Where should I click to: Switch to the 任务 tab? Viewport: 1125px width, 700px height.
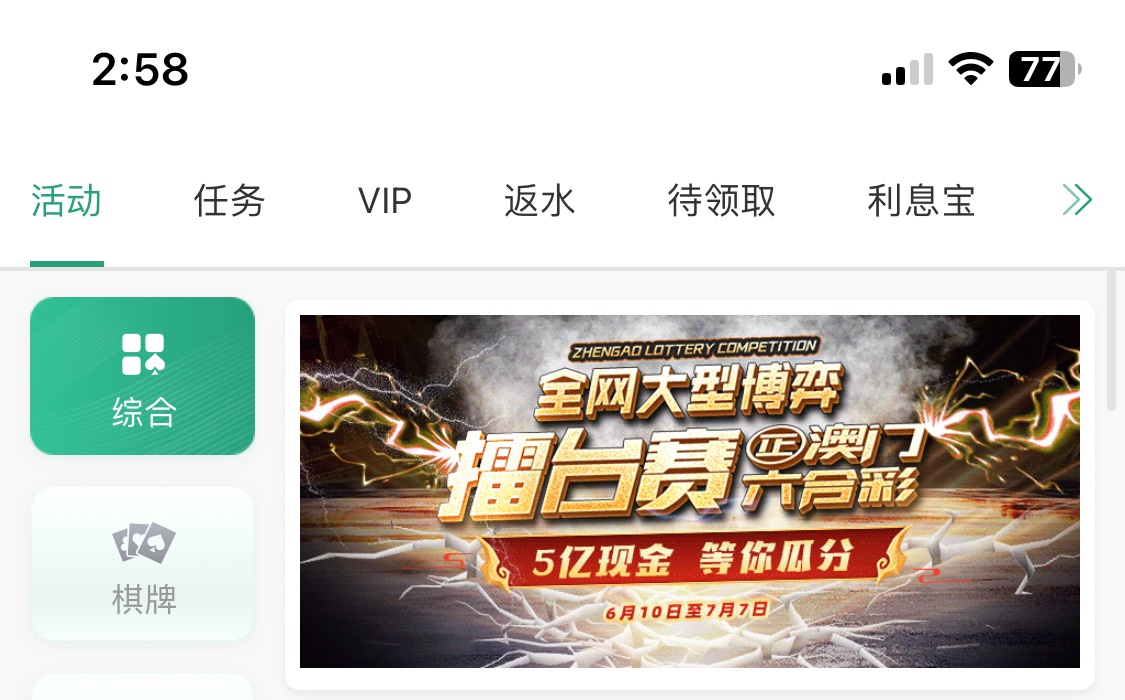coord(230,200)
